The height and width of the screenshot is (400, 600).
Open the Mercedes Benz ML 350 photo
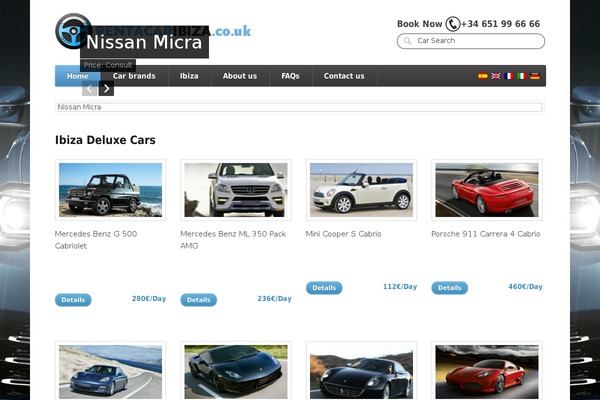pos(236,190)
